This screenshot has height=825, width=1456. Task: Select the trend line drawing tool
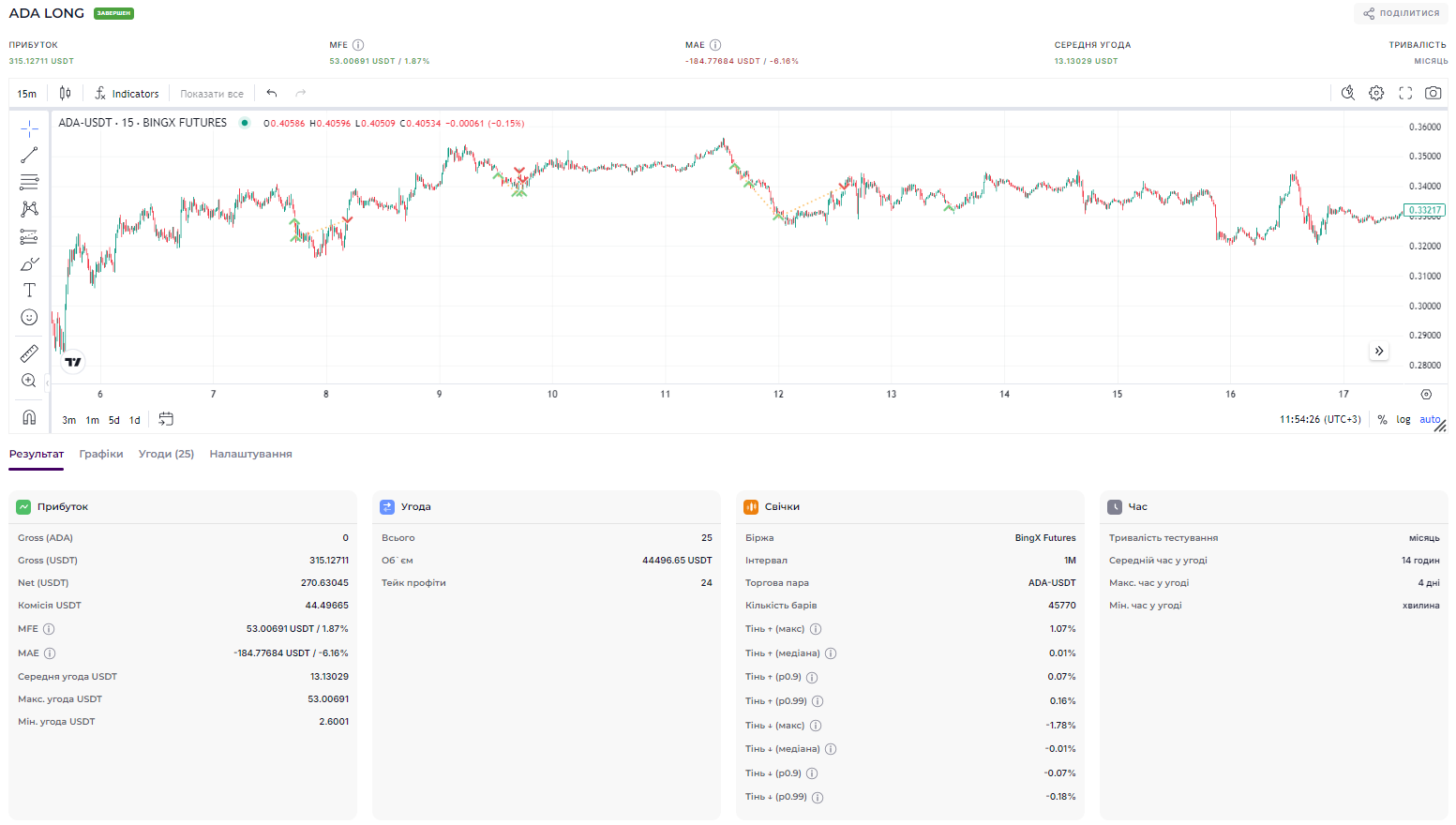[x=29, y=155]
